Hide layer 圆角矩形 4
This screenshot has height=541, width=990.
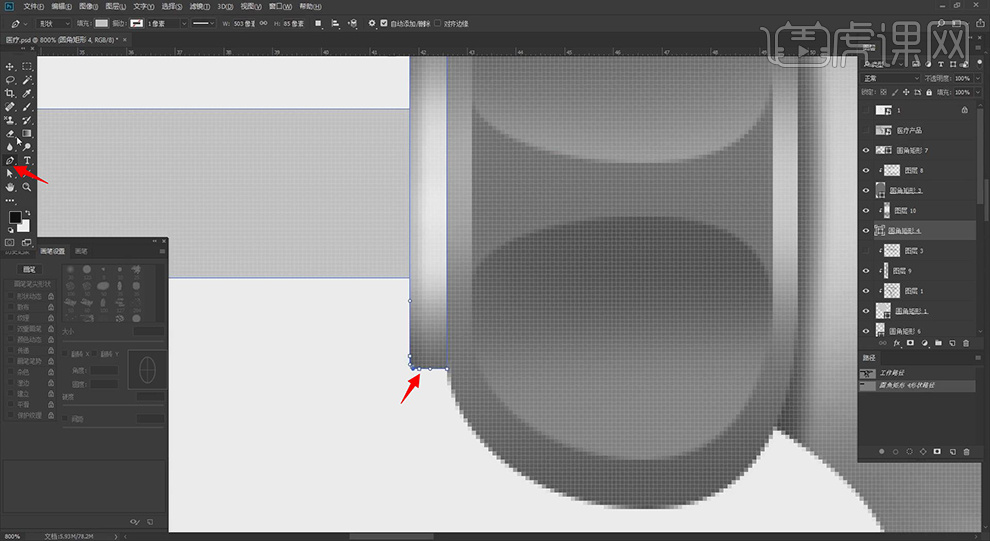(x=866, y=230)
